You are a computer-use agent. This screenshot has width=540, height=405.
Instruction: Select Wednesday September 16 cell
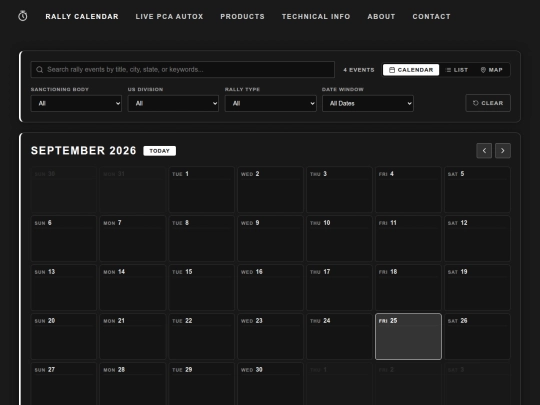(x=270, y=288)
